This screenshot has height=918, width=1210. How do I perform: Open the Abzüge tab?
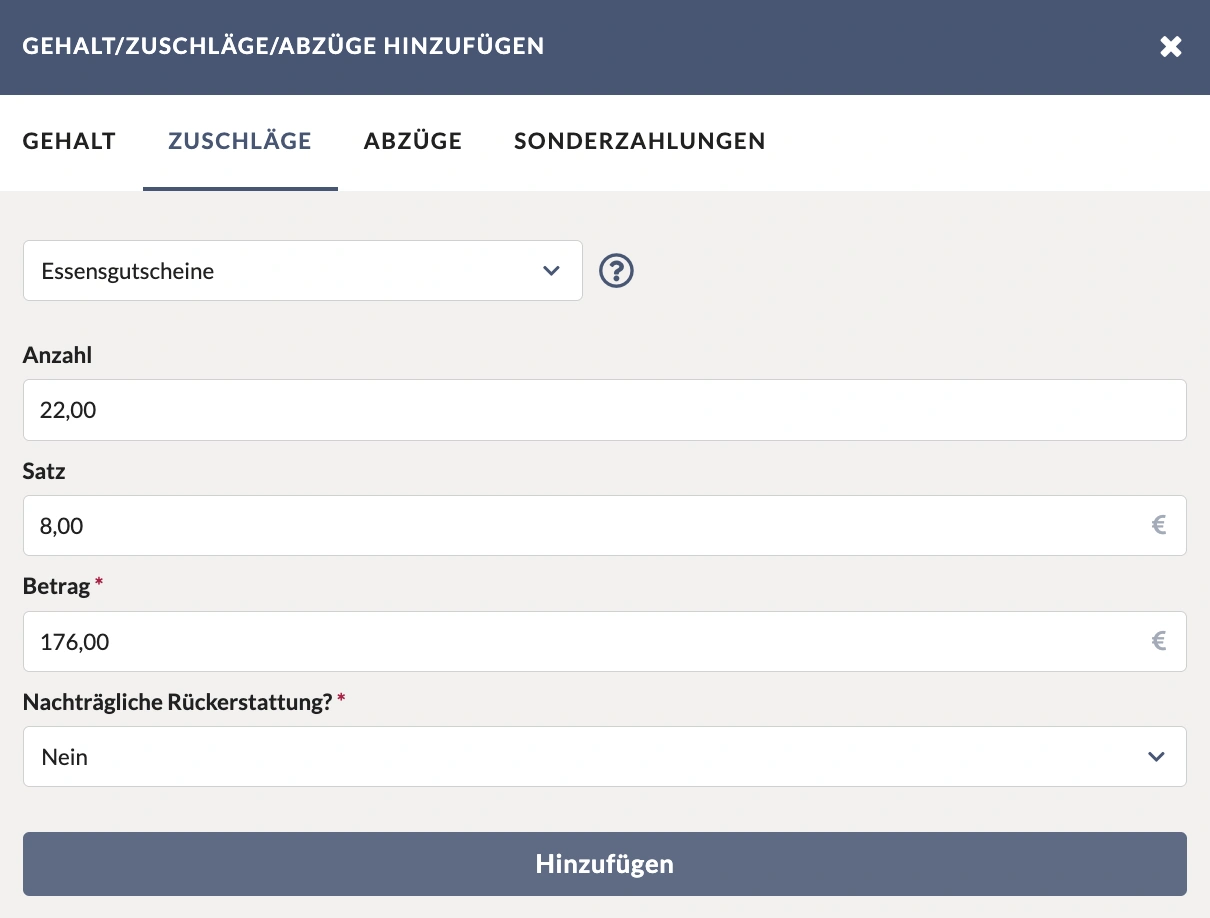[x=412, y=141]
